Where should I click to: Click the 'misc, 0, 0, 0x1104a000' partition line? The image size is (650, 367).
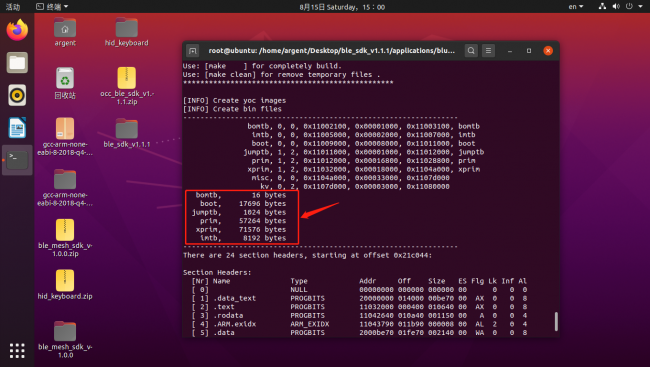(351, 178)
